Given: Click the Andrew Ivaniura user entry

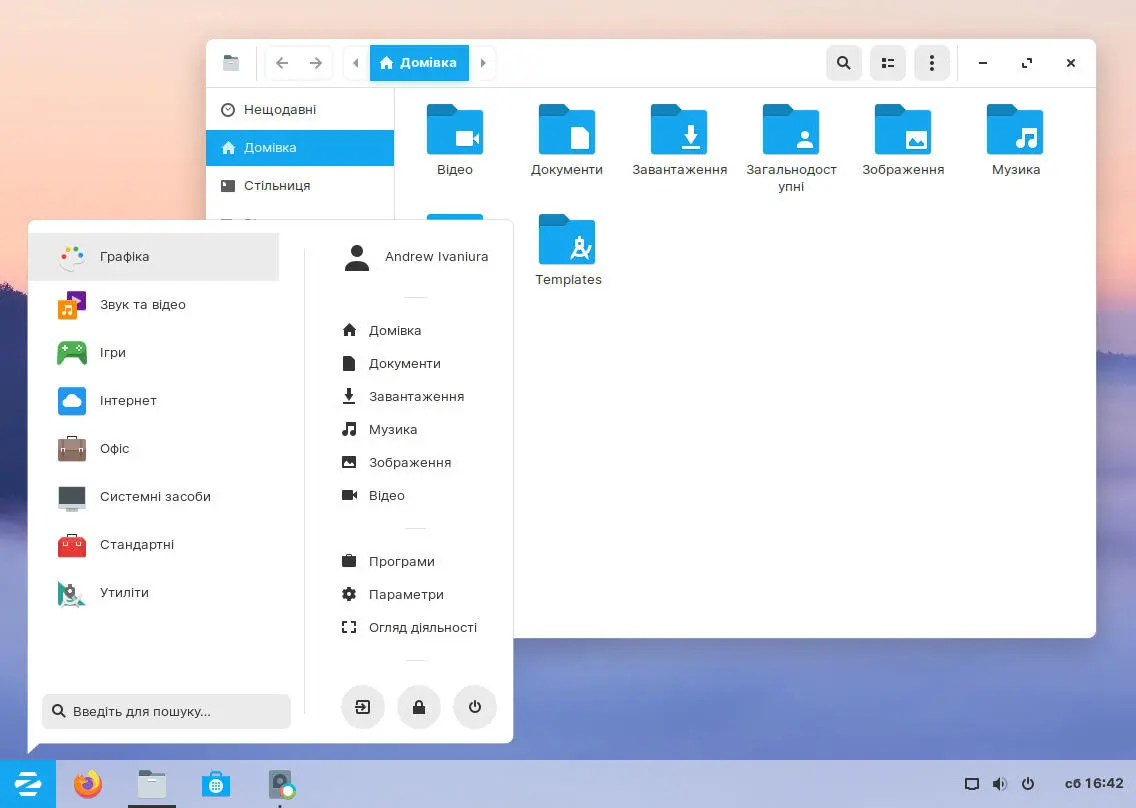Looking at the screenshot, I should pos(415,257).
